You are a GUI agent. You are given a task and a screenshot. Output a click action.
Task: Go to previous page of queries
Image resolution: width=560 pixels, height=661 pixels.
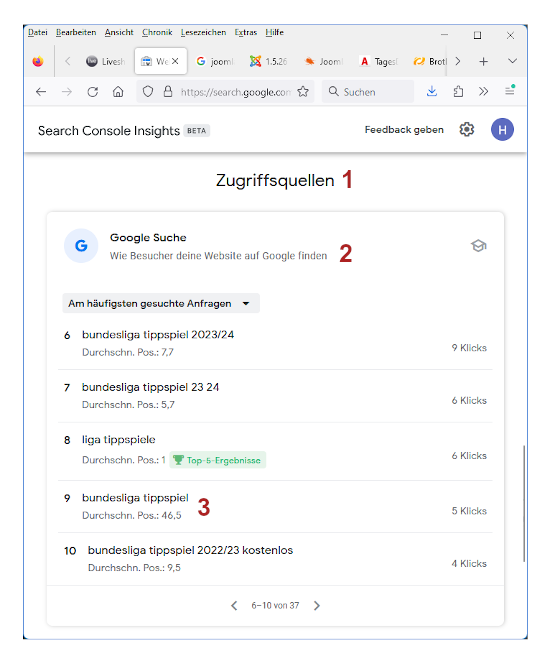tap(234, 606)
